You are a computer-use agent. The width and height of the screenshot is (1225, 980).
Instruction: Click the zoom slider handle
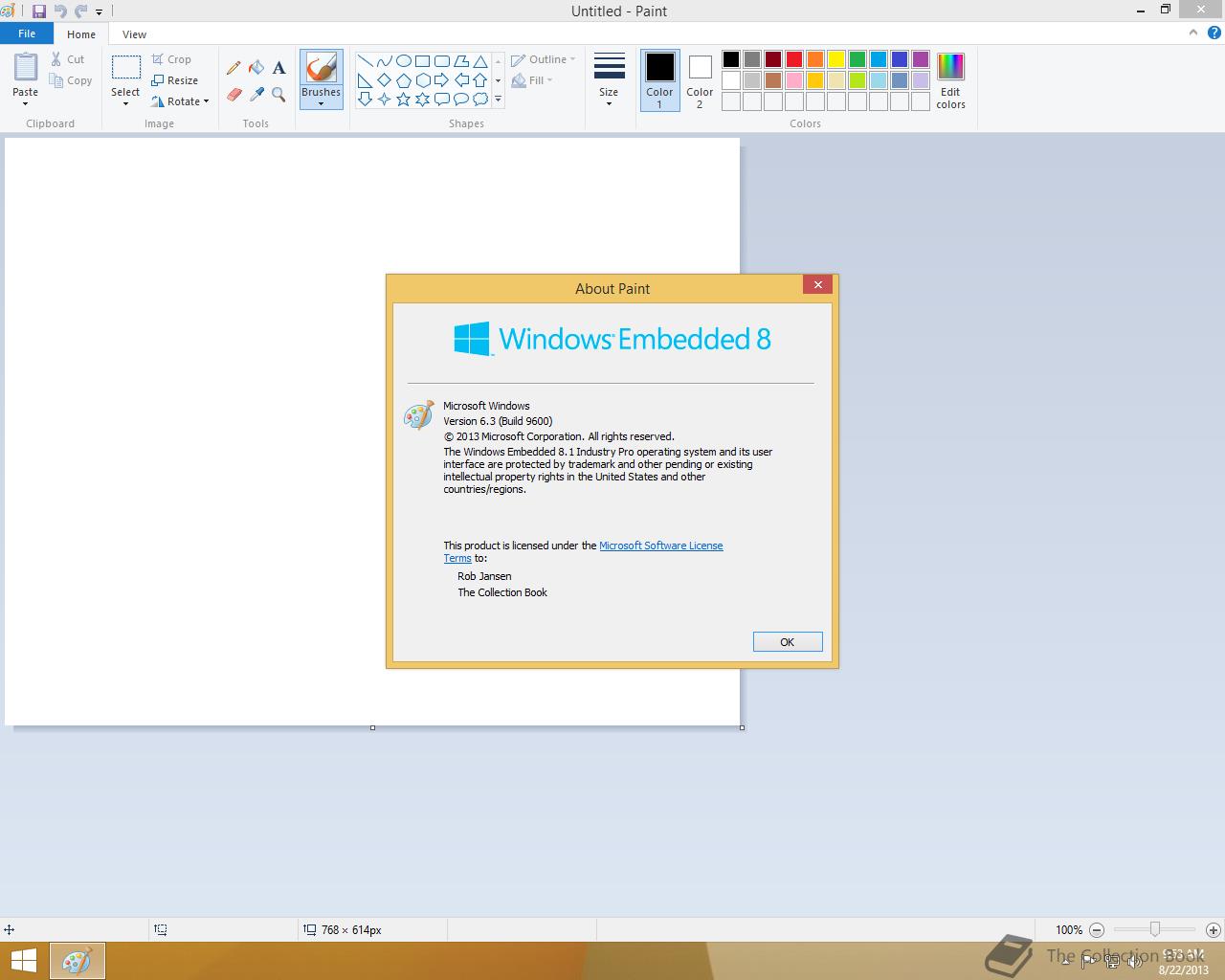pyautogui.click(x=1155, y=929)
